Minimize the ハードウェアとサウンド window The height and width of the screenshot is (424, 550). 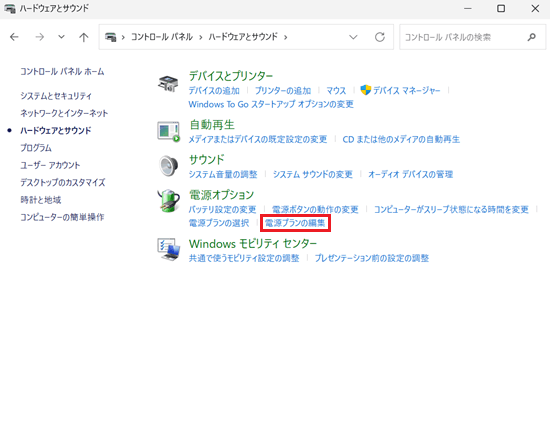click(468, 8)
